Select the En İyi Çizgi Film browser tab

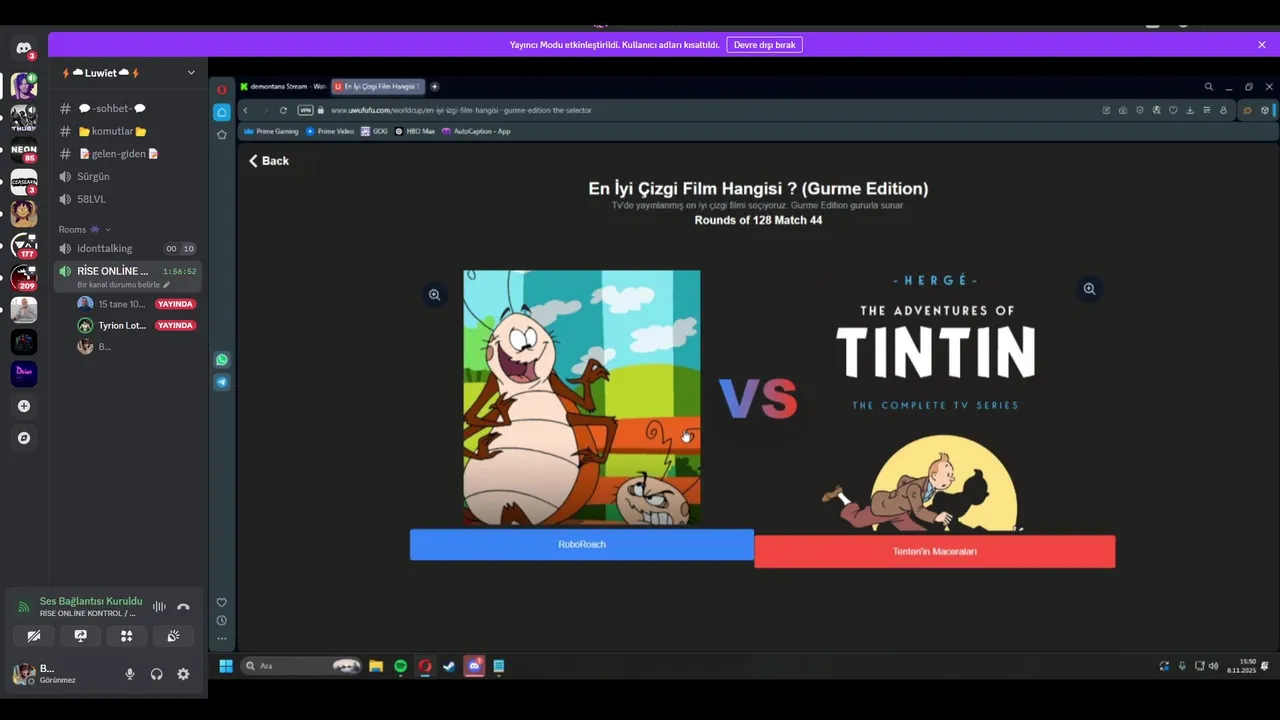pyautogui.click(x=379, y=87)
